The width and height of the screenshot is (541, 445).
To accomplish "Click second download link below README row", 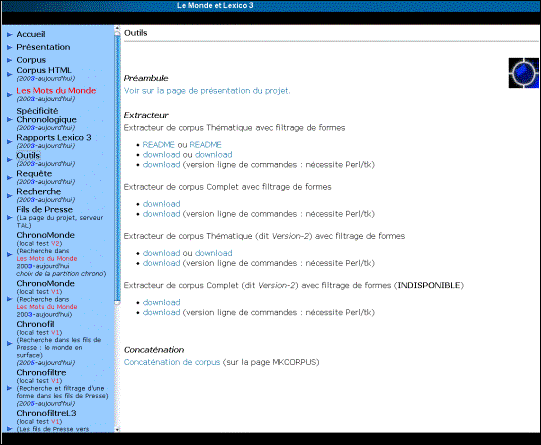I will [214, 155].
